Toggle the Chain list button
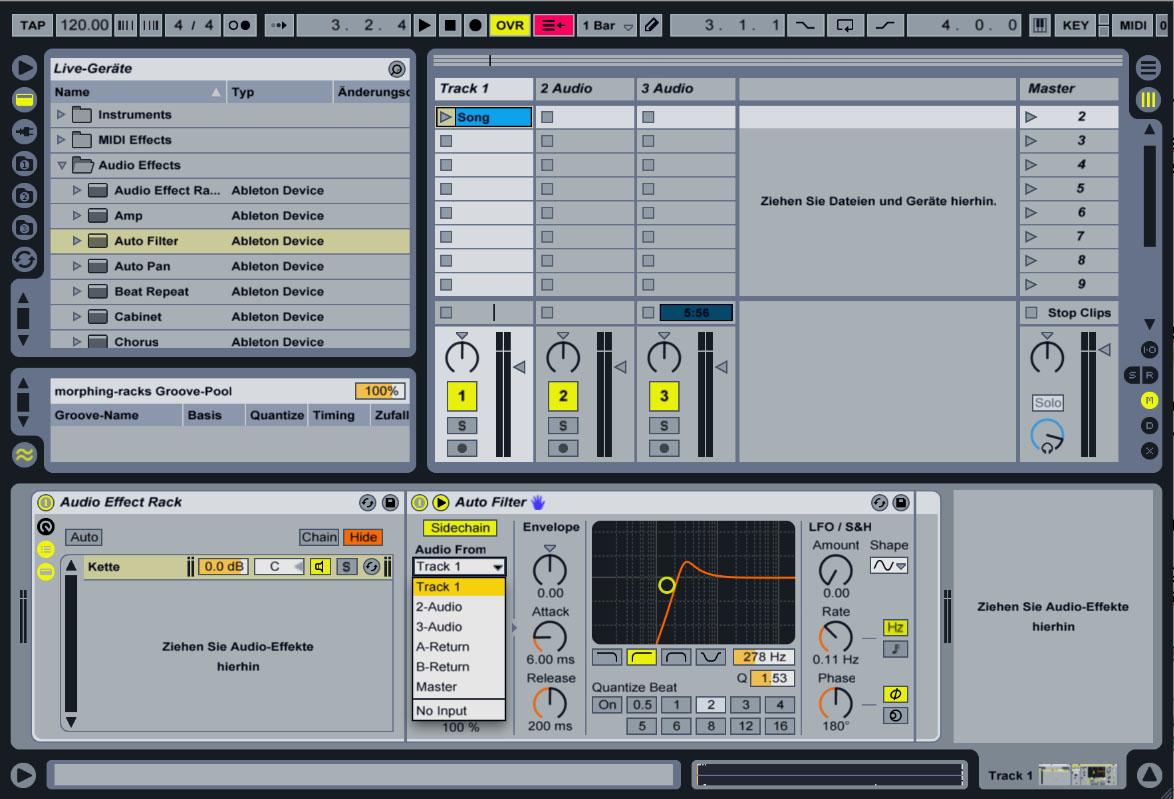 (319, 537)
